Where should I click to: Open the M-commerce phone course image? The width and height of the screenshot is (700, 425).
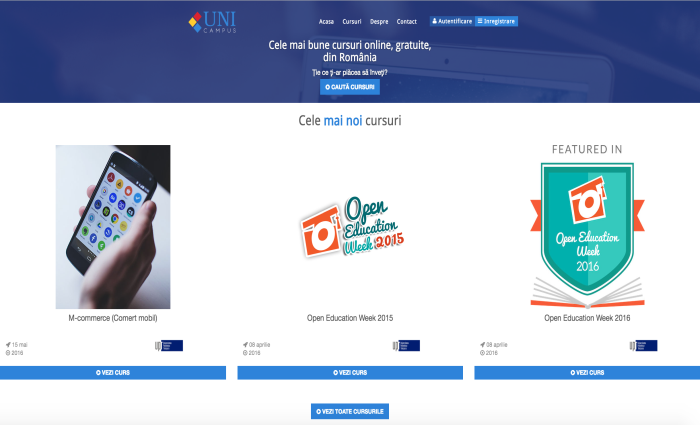[113, 227]
